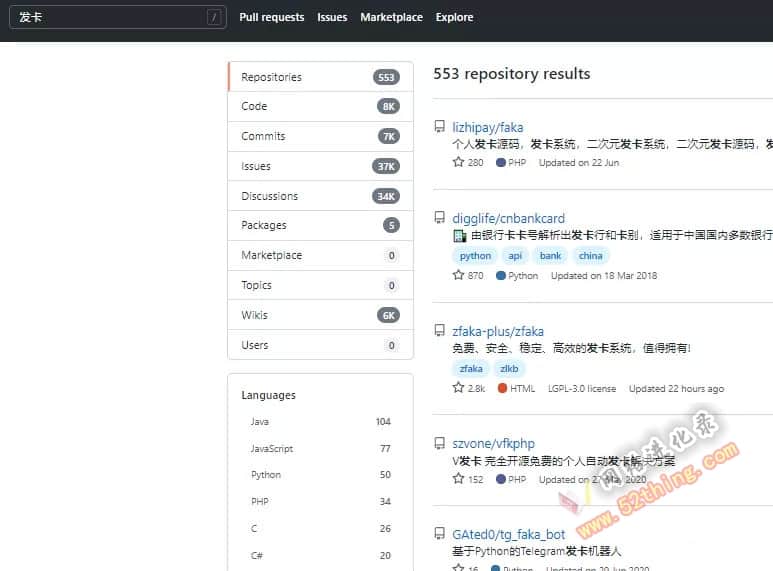
Task: Click the 553 count badge for Repositories
Action: point(386,77)
